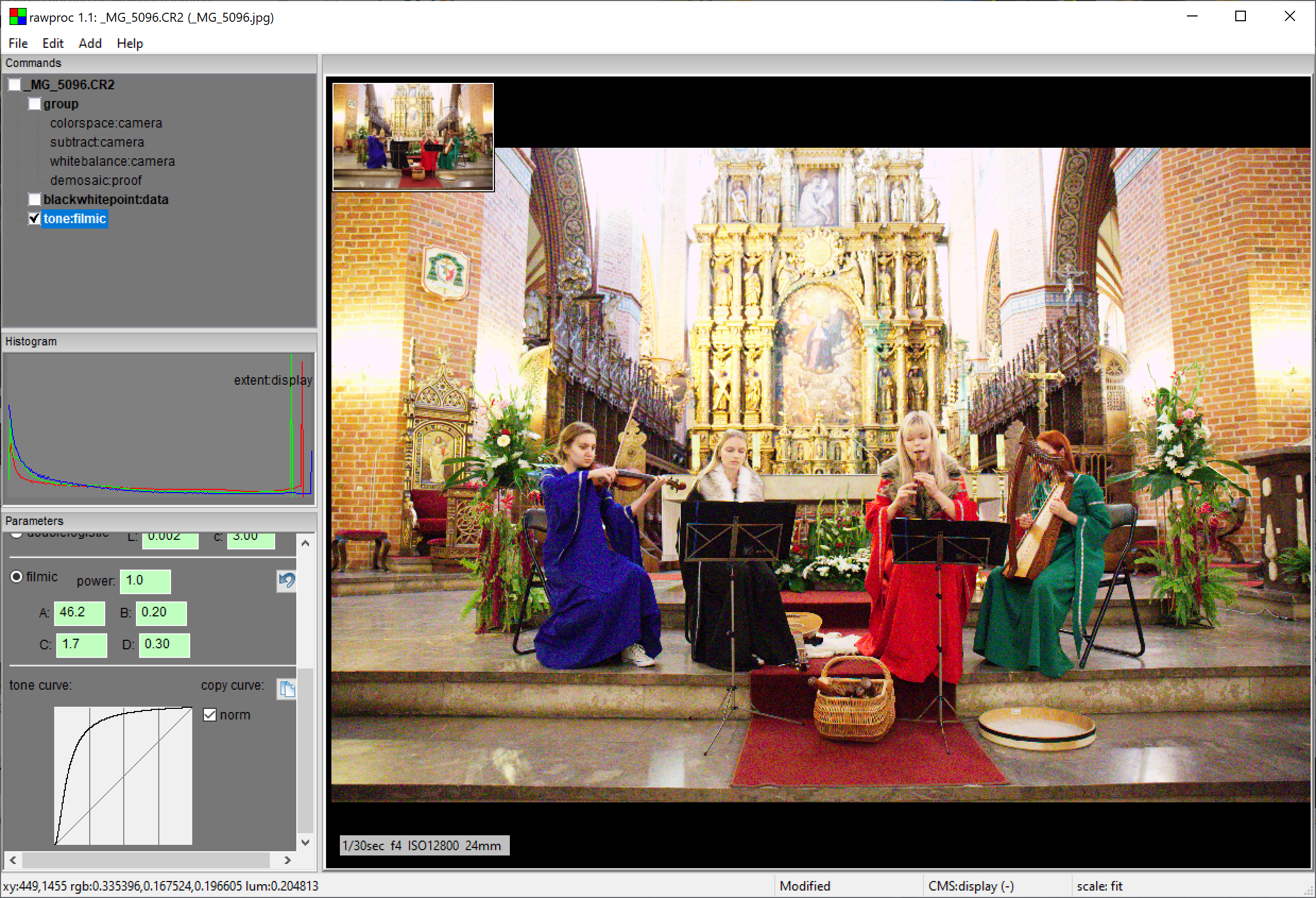1316x898 pixels.
Task: Select the demosaic:proof tree item
Action: [x=96, y=180]
